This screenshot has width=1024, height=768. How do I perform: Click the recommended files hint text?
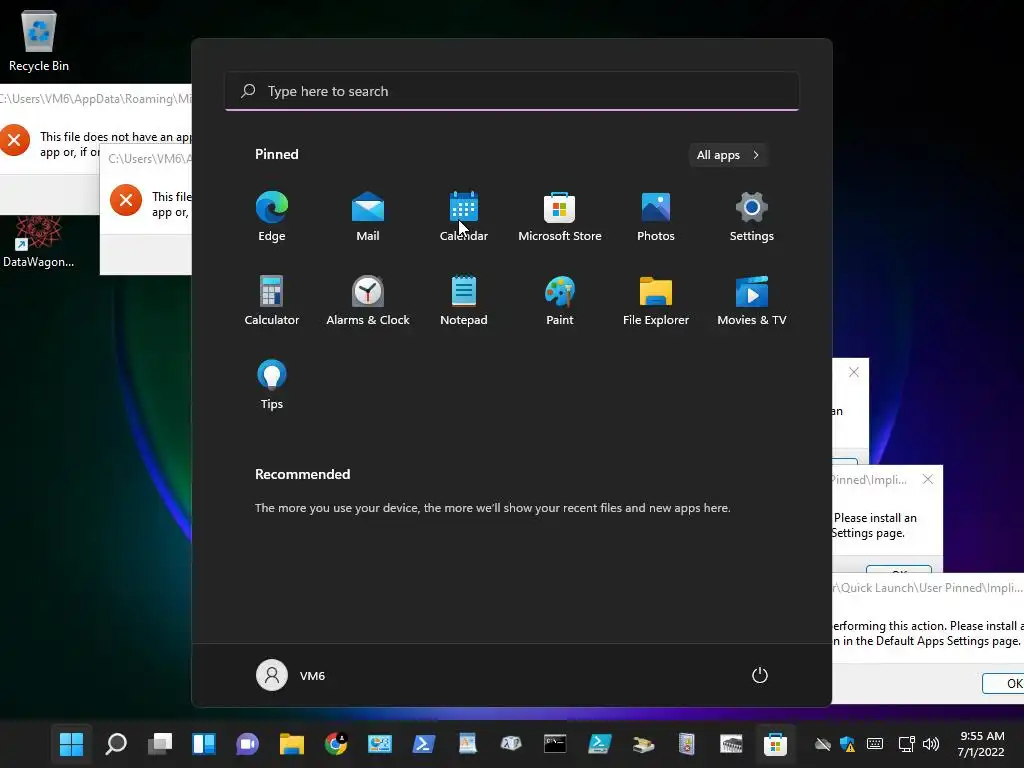click(492, 507)
